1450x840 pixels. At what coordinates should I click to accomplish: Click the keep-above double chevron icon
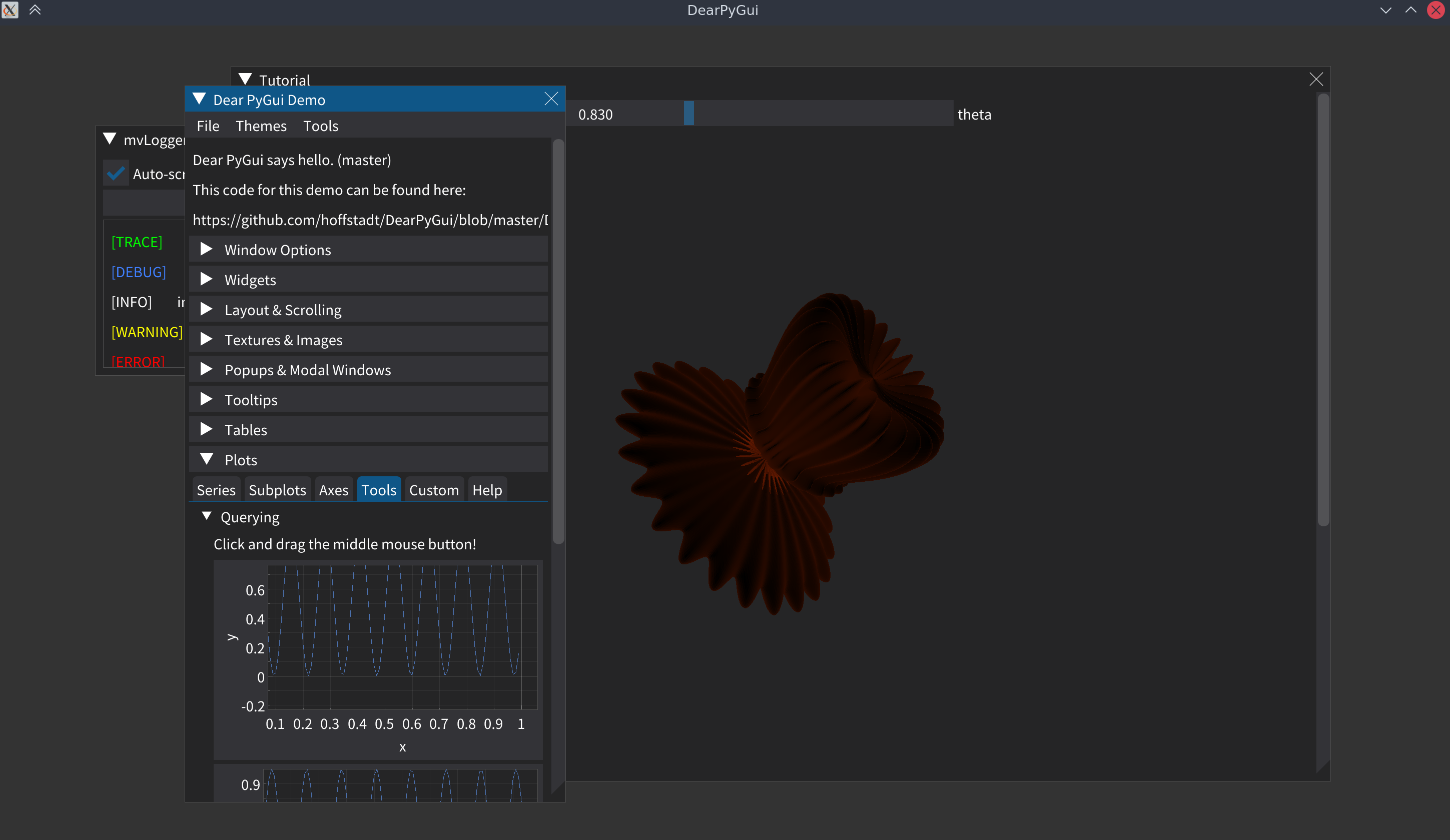tap(35, 10)
